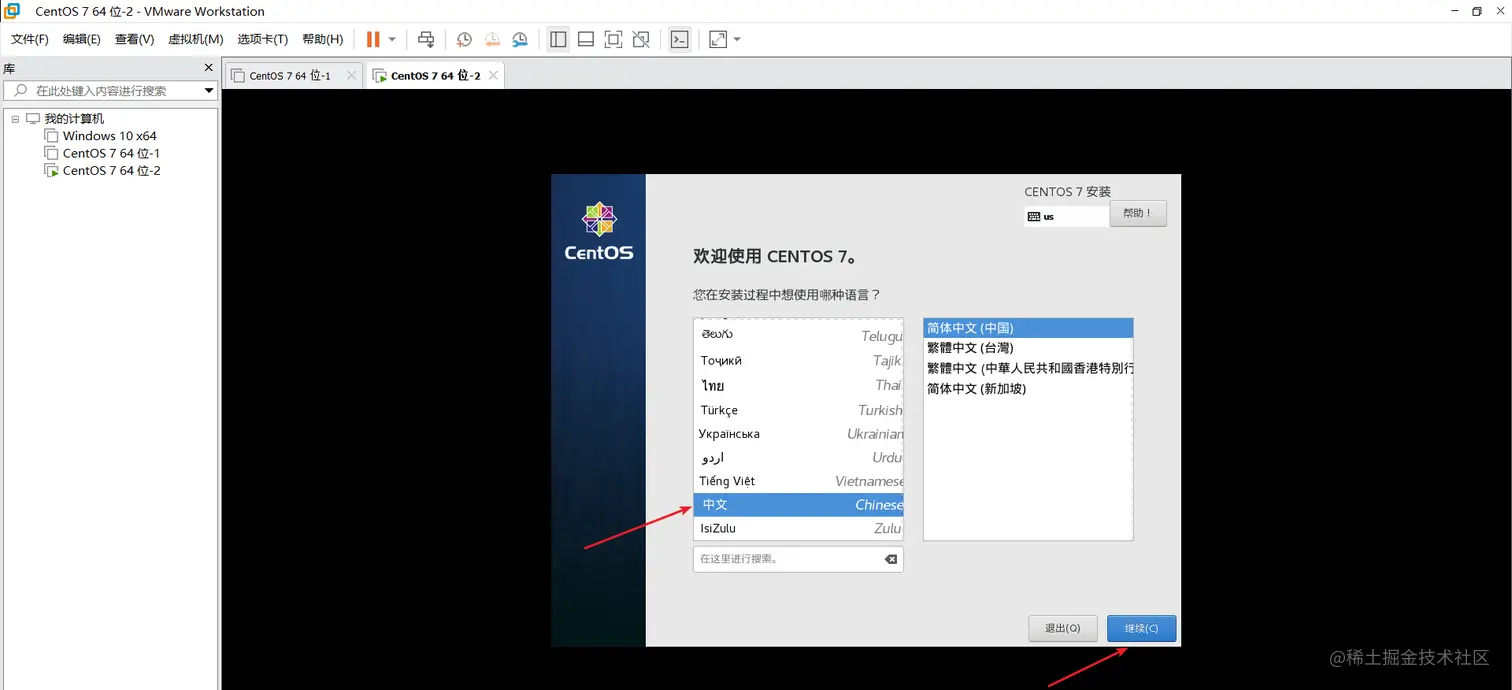Close the CentOS 7 64 位-2 tab
The height and width of the screenshot is (690, 1512).
coord(494,75)
